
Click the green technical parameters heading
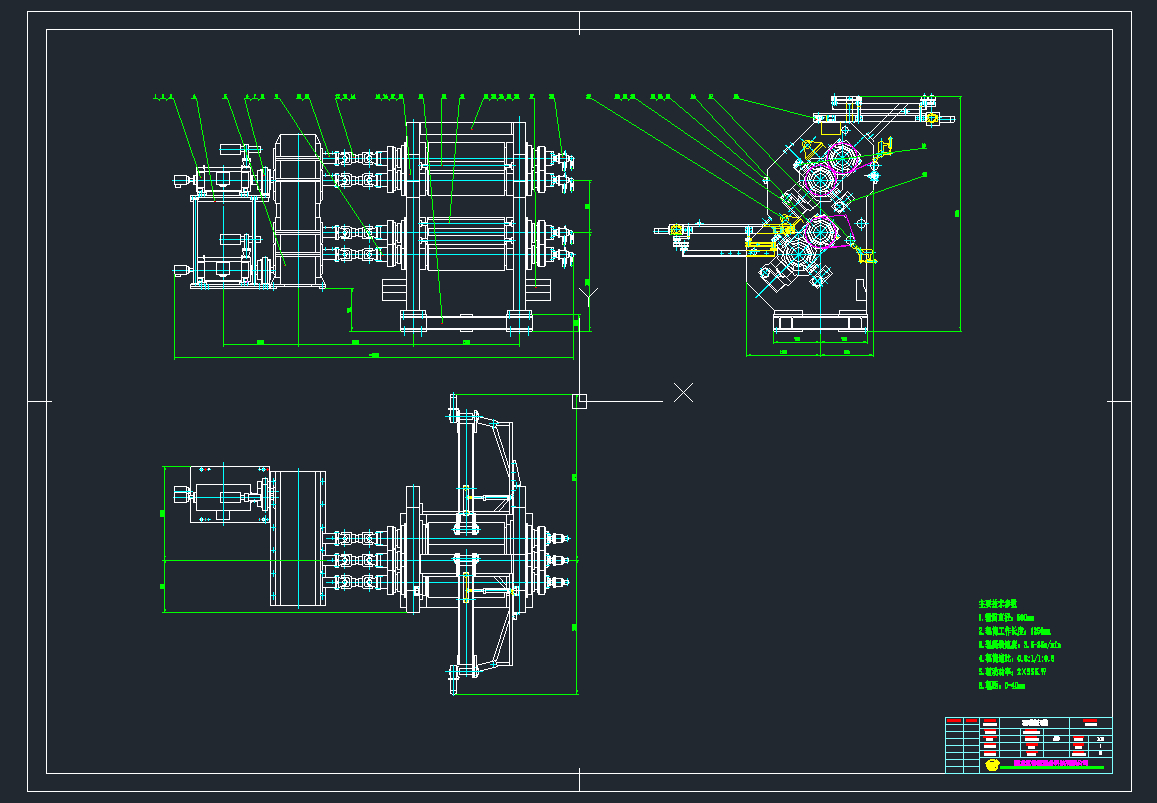coord(996,604)
